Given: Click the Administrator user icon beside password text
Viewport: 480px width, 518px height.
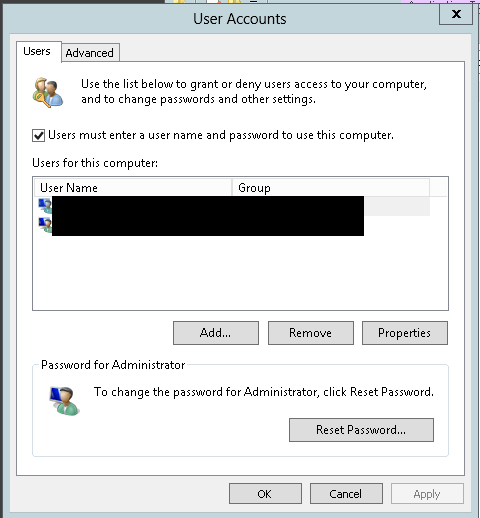Looking at the screenshot, I should 65,400.
